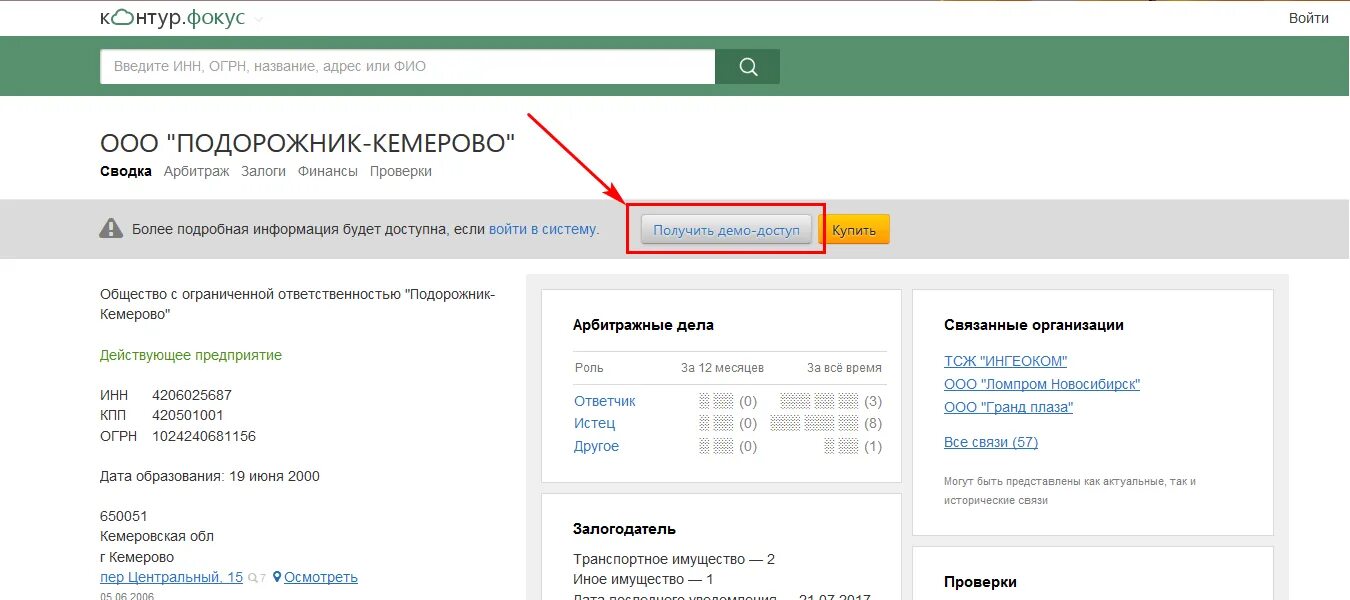Viewport: 1350px width, 600px height.
Task: Open the Другое arbitration link
Action: click(597, 446)
